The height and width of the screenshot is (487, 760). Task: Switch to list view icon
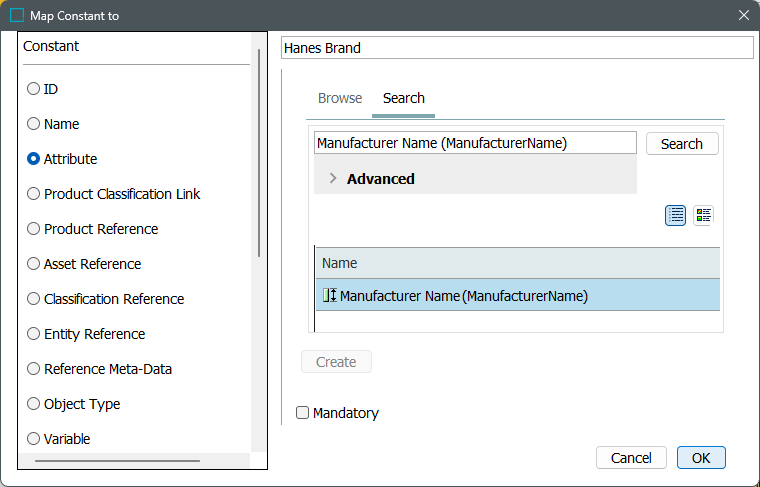[675, 215]
